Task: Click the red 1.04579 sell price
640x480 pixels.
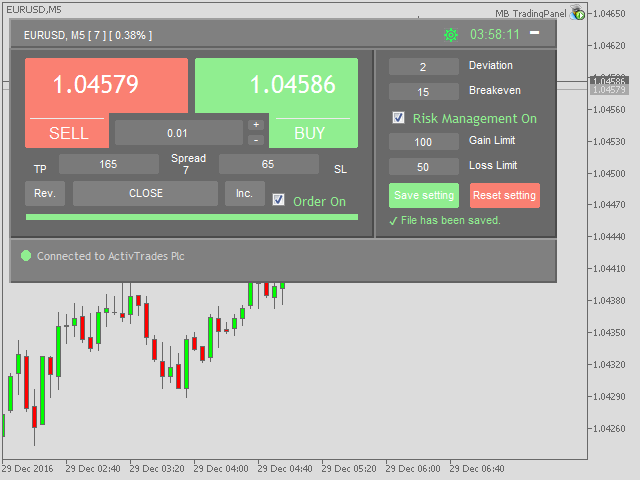Action: click(96, 84)
